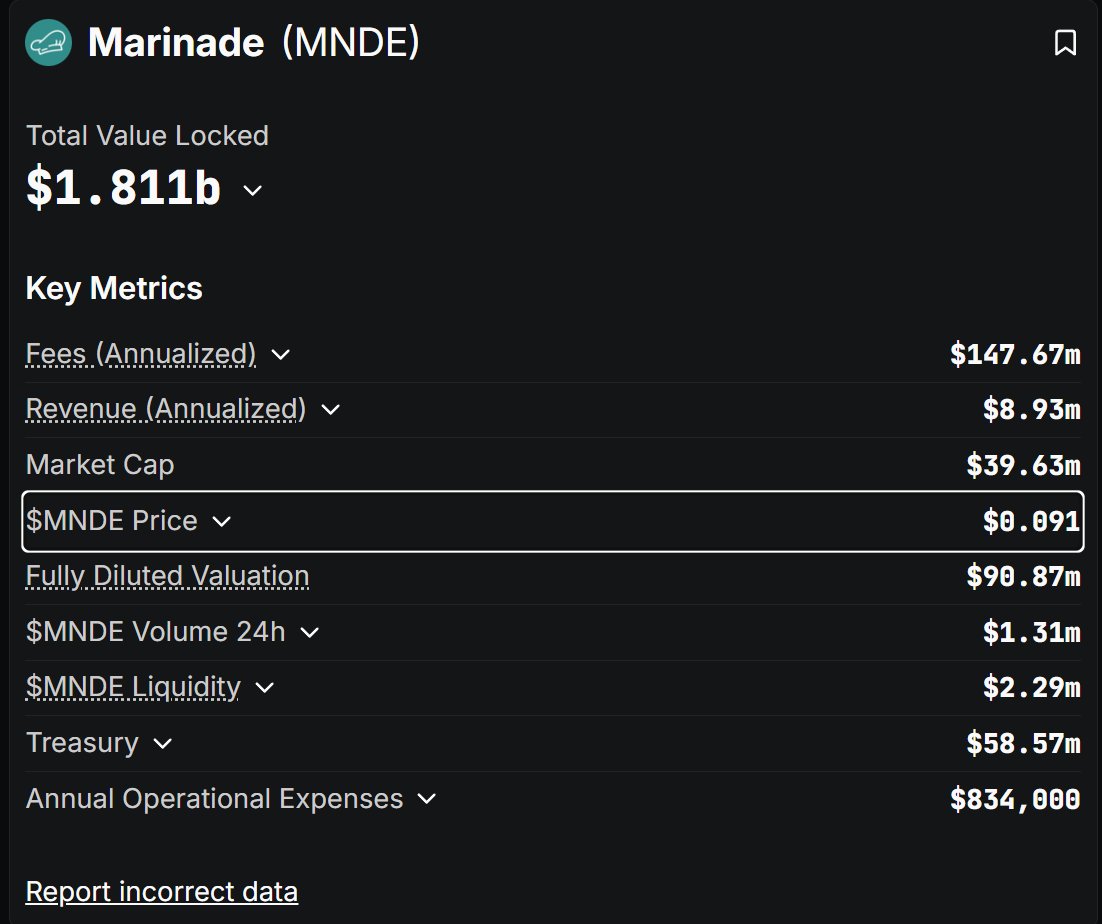This screenshot has width=1102, height=924.
Task: Click the Treasury label
Action: coord(82,742)
